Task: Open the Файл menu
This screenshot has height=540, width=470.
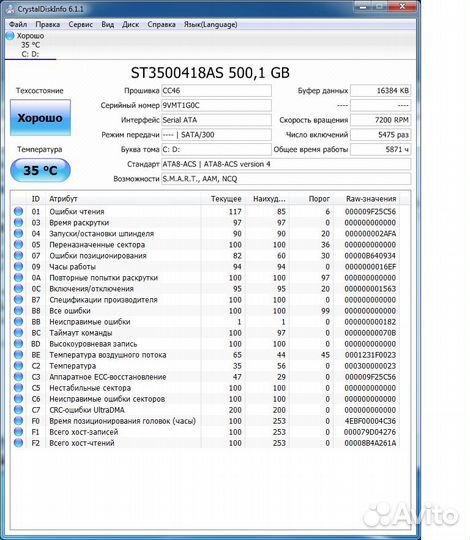Action: [x=18, y=24]
